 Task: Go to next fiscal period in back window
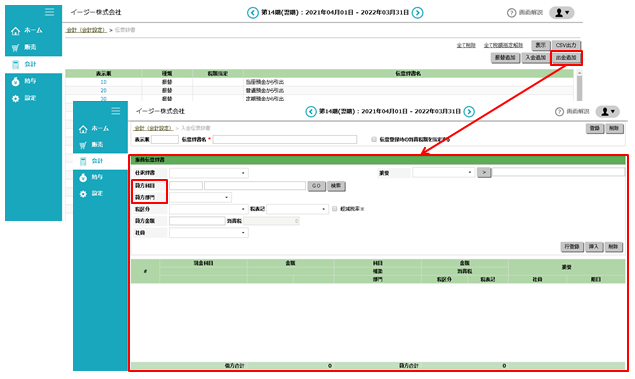(x=418, y=13)
